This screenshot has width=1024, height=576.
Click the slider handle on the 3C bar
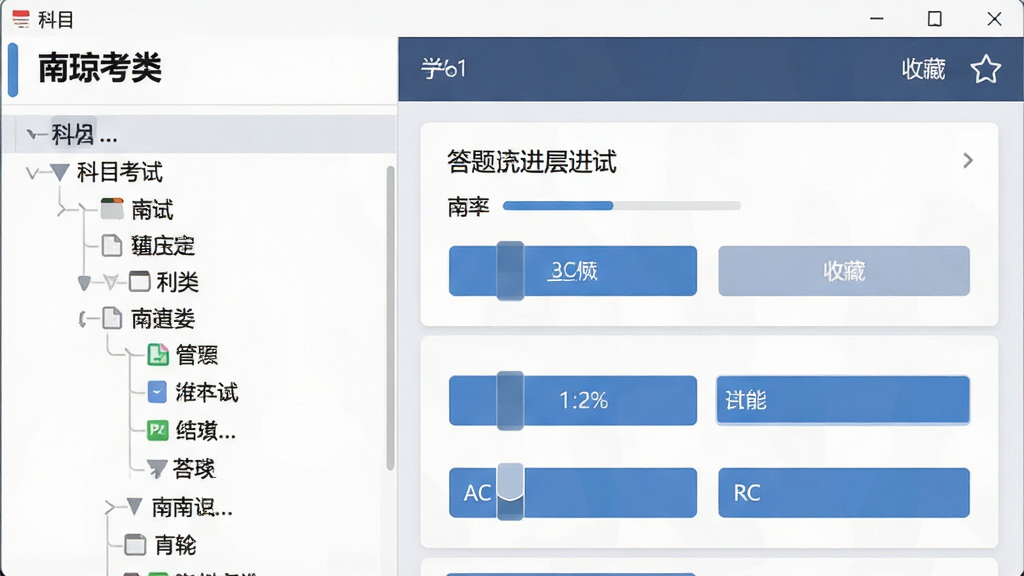click(x=510, y=271)
